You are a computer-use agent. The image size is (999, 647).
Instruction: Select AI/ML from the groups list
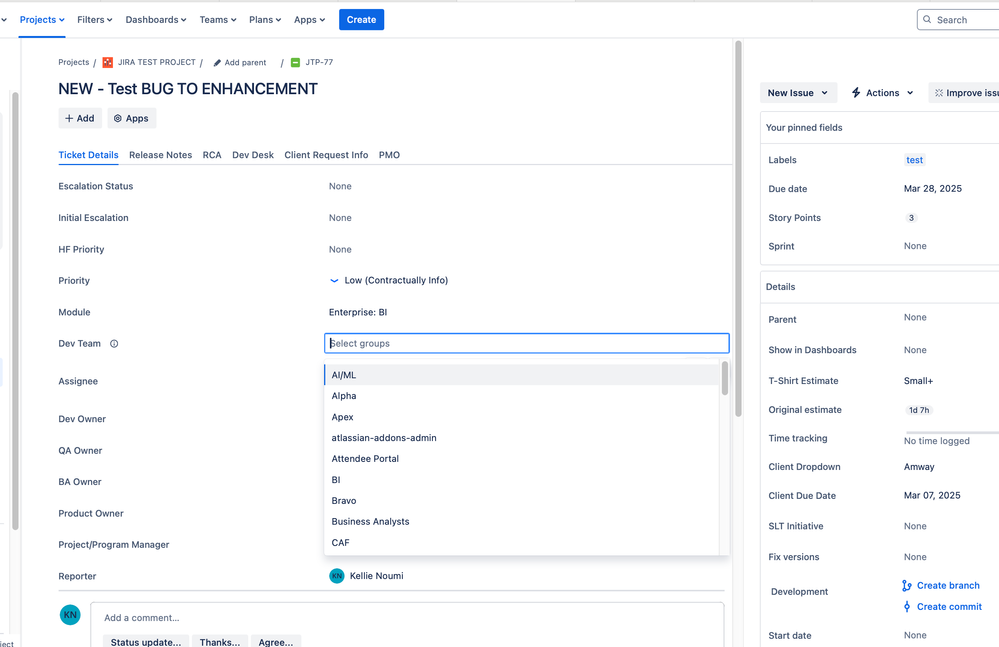[x=522, y=375]
